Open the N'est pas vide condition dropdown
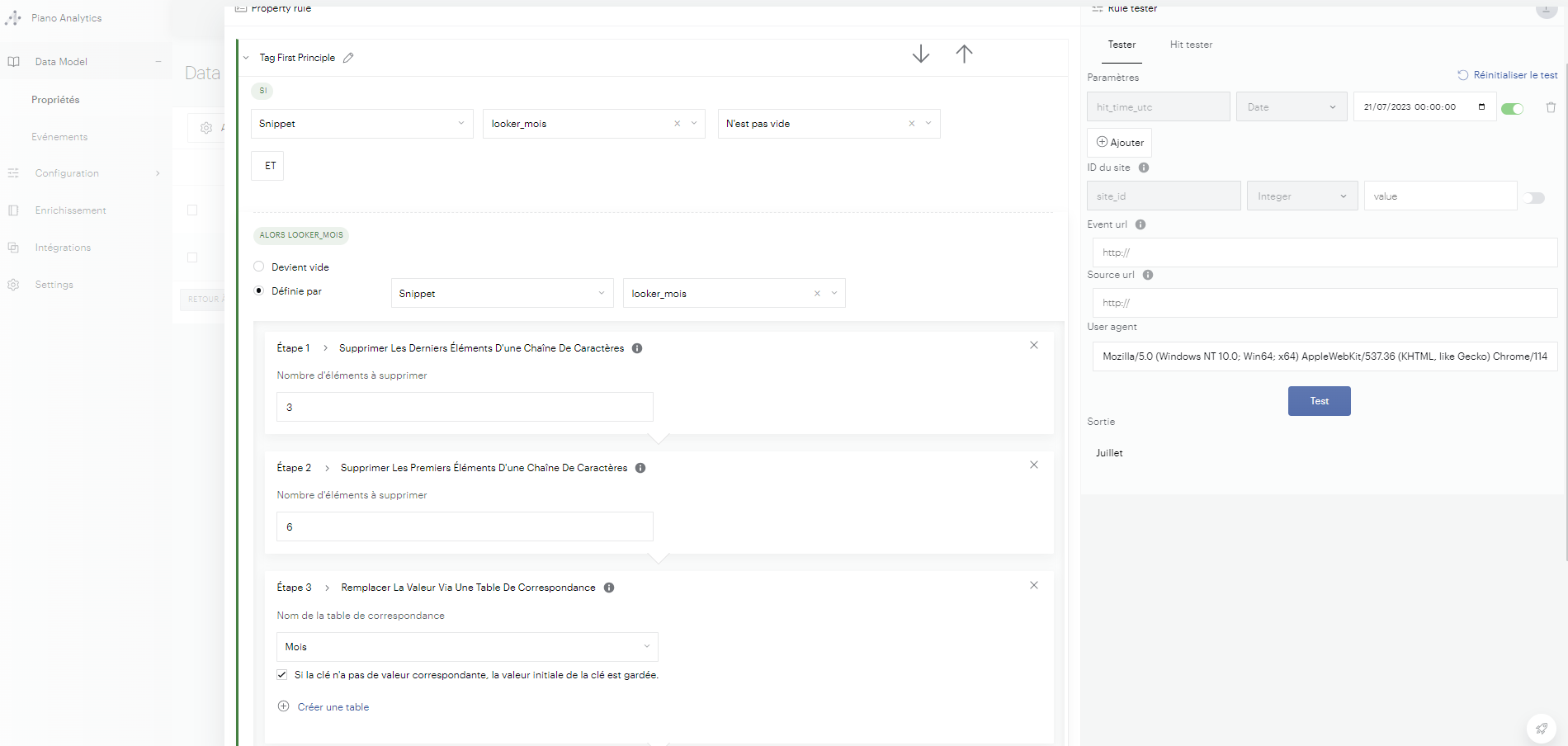The width and height of the screenshot is (1568, 746). click(x=928, y=124)
